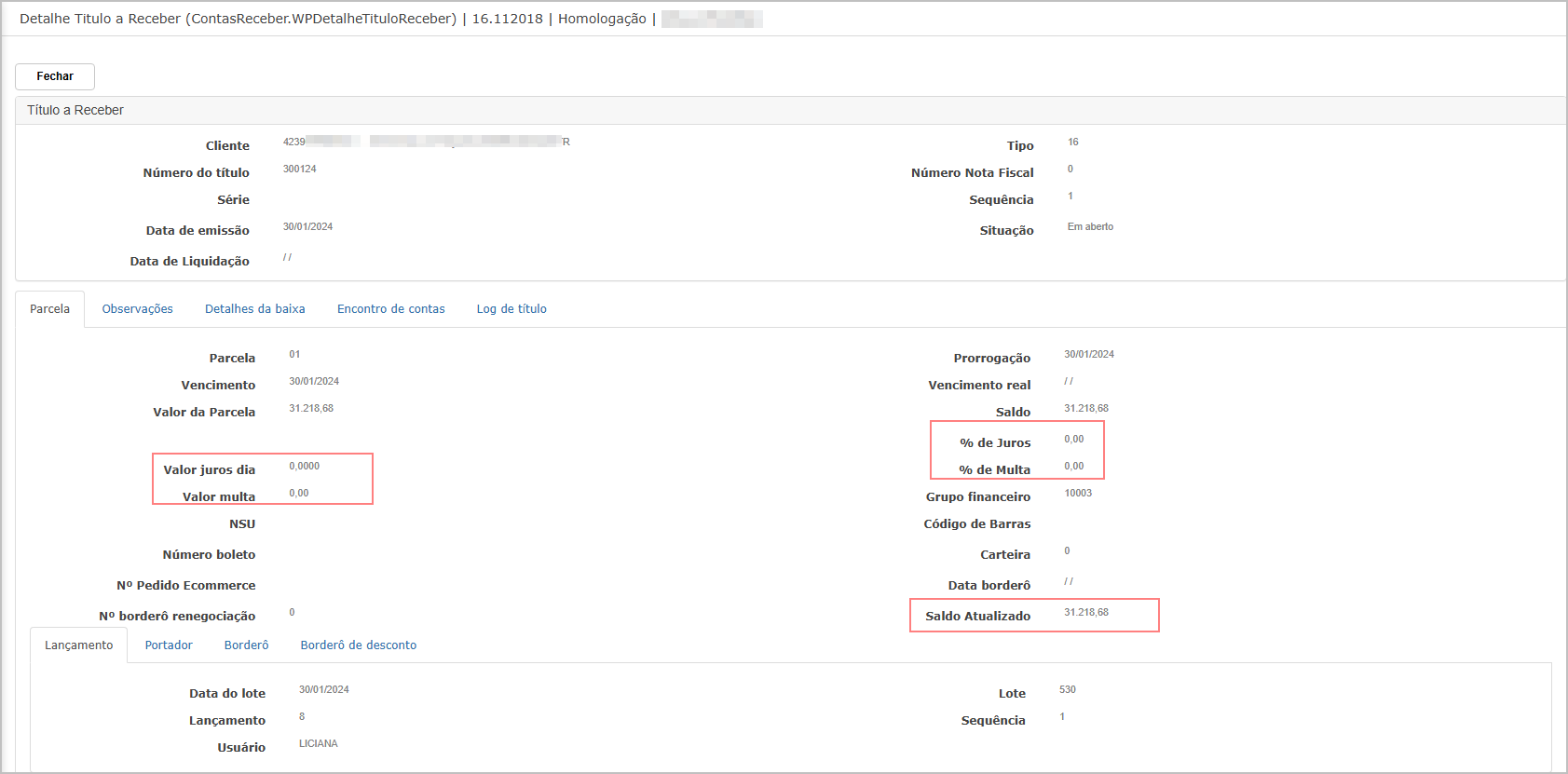Click the Data borderô label
1568x774 pixels.
989,586
